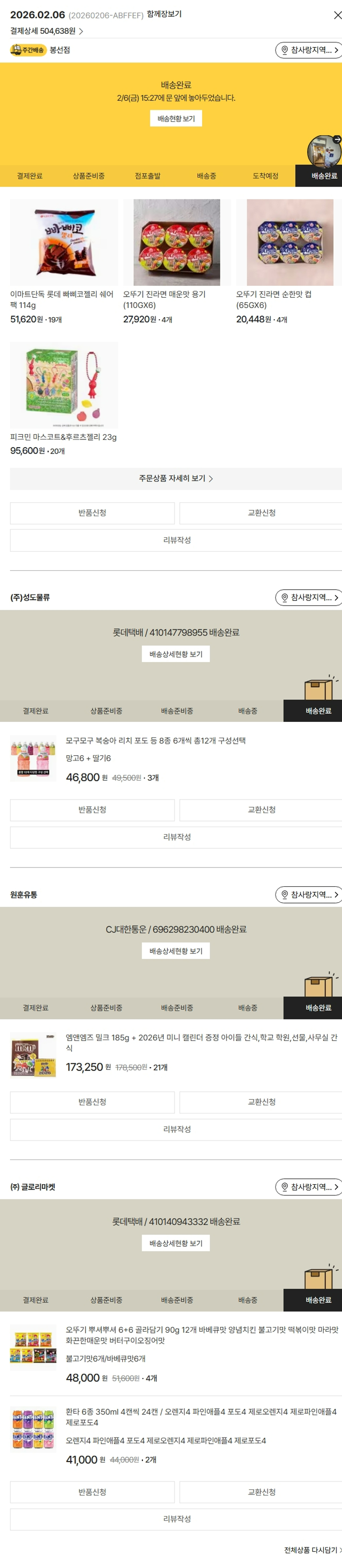Tap the 주간배송 delivery badge icon
The height and width of the screenshot is (1568, 342).
[x=28, y=50]
